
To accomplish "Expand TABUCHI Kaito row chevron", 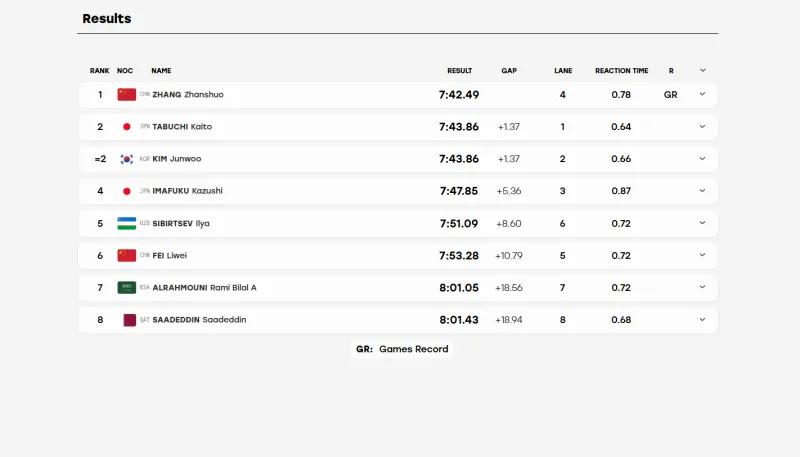I will click(703, 126).
